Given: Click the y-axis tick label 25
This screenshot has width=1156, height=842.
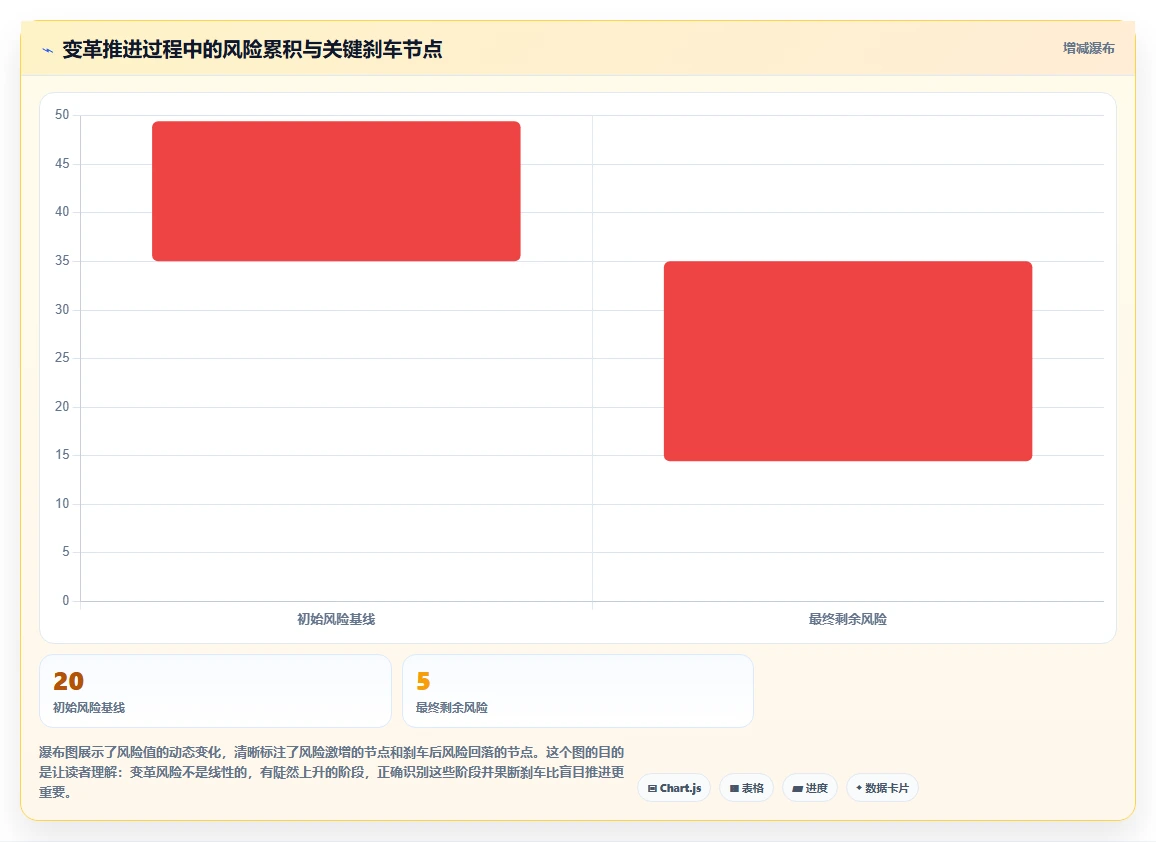Looking at the screenshot, I should tap(62, 358).
